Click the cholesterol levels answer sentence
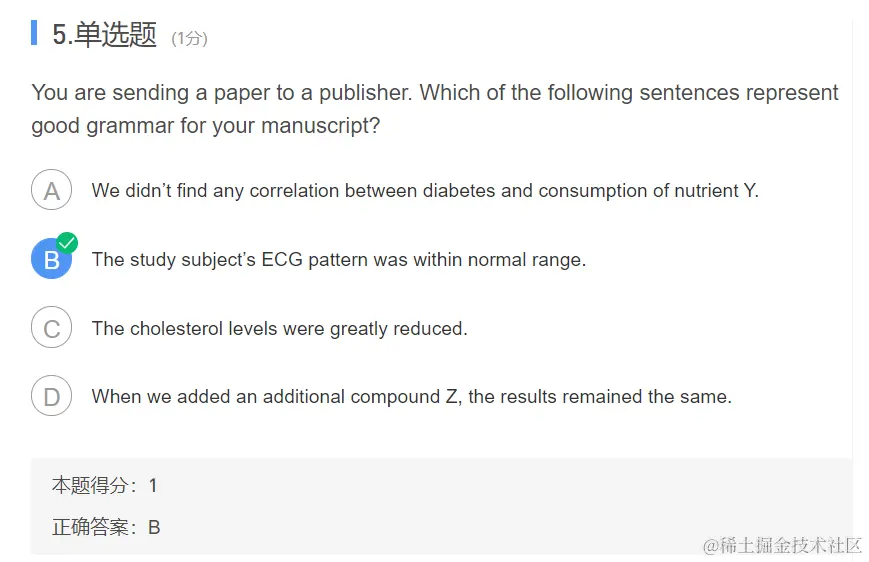Viewport: 869px width, 562px height. click(x=279, y=328)
